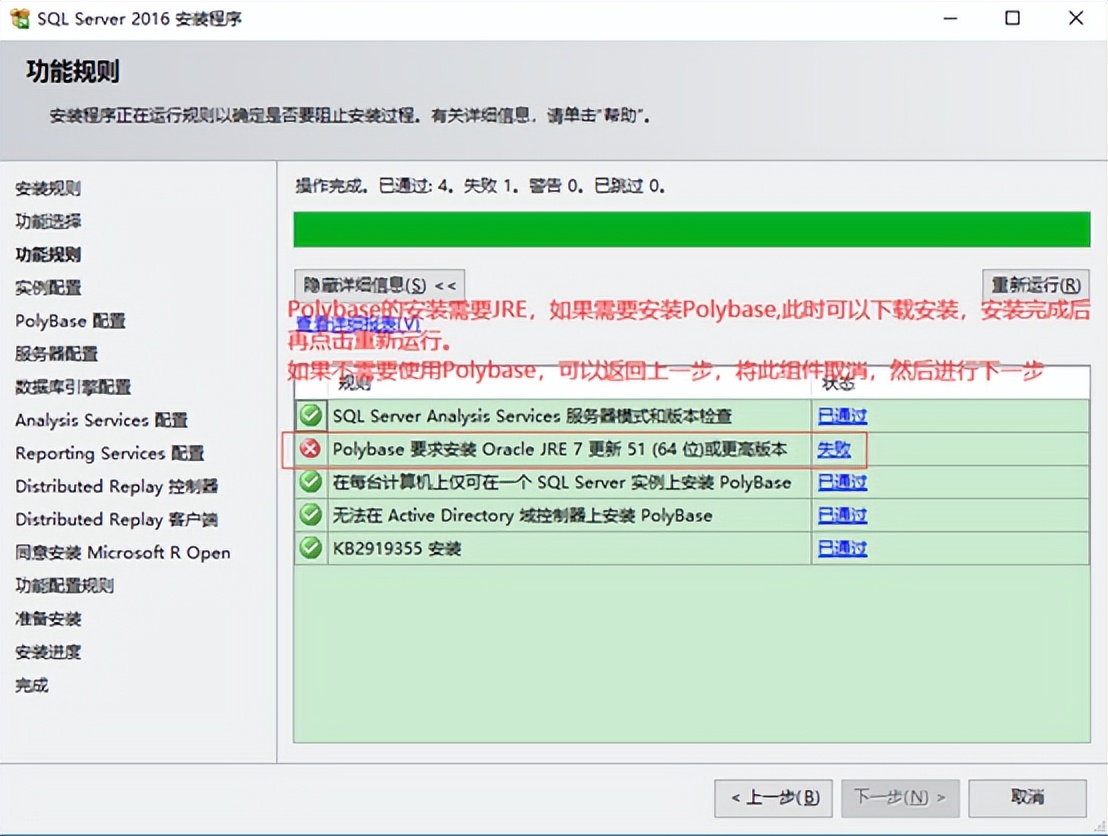The height and width of the screenshot is (836, 1108).
Task: Click green check icon for one-instance PolyBase rule
Action: (311, 481)
